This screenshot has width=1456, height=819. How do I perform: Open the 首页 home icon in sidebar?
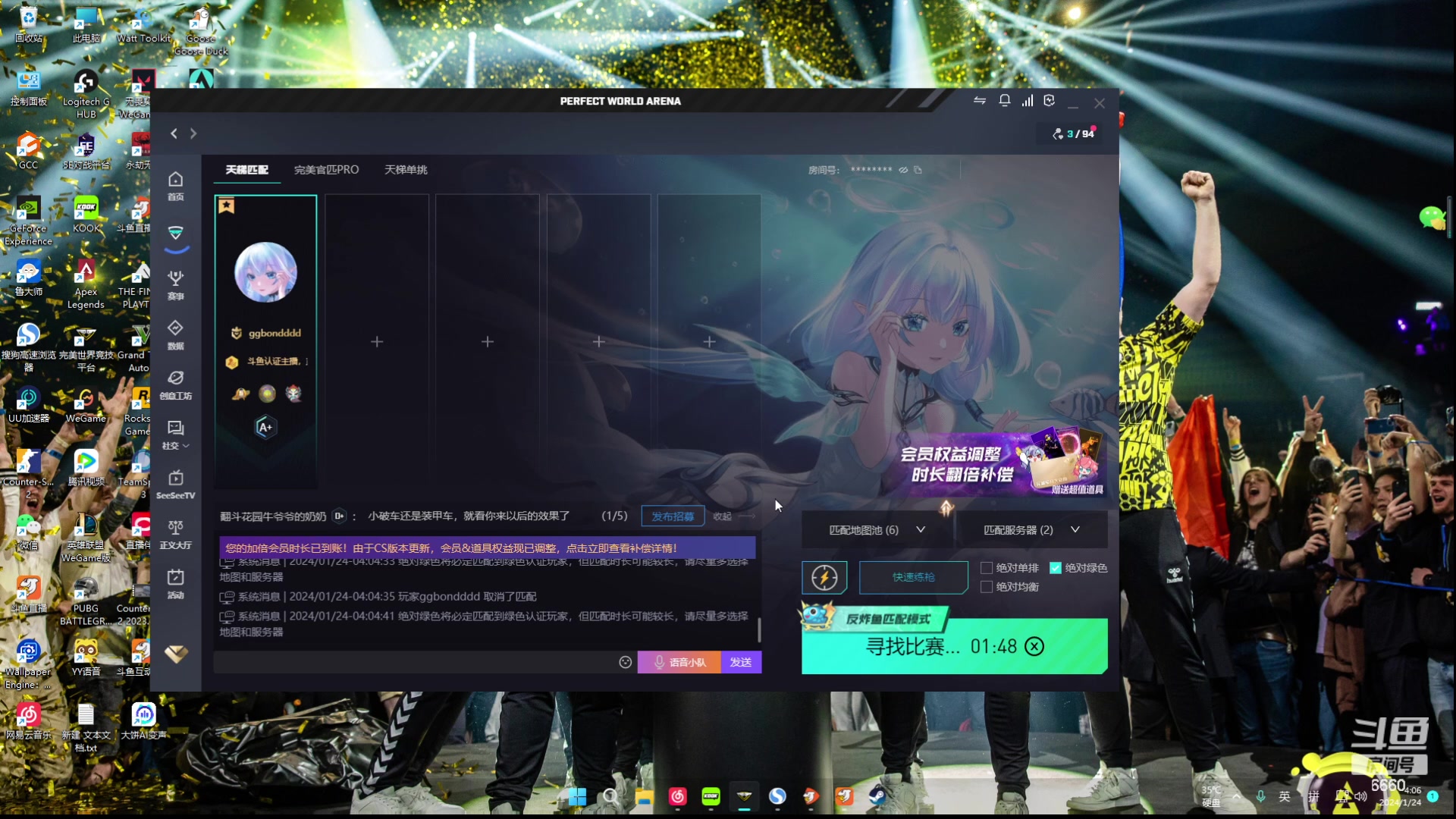[175, 185]
